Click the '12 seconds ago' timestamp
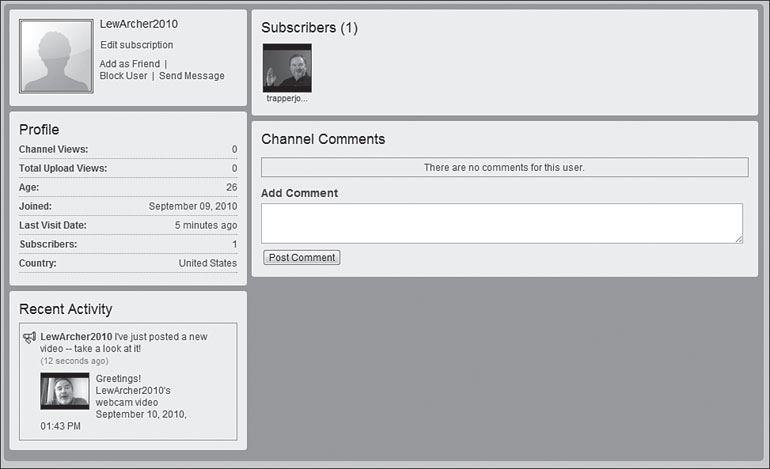This screenshot has width=770, height=469. click(x=75, y=361)
